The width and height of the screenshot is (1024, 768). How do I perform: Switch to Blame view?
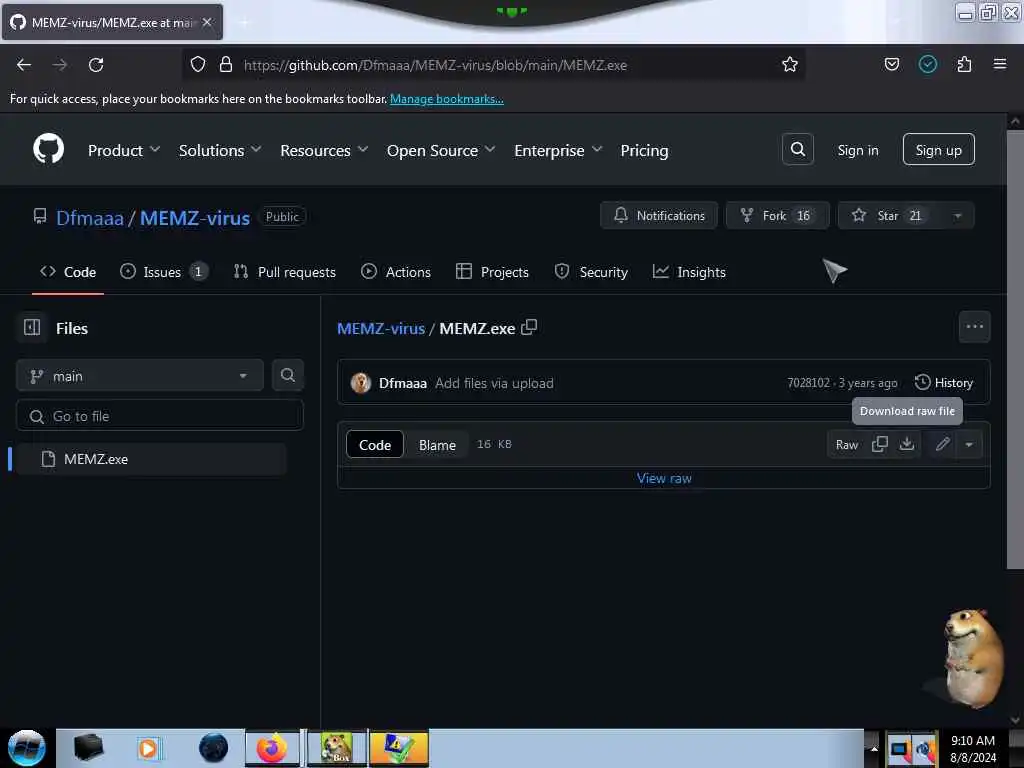click(x=437, y=445)
